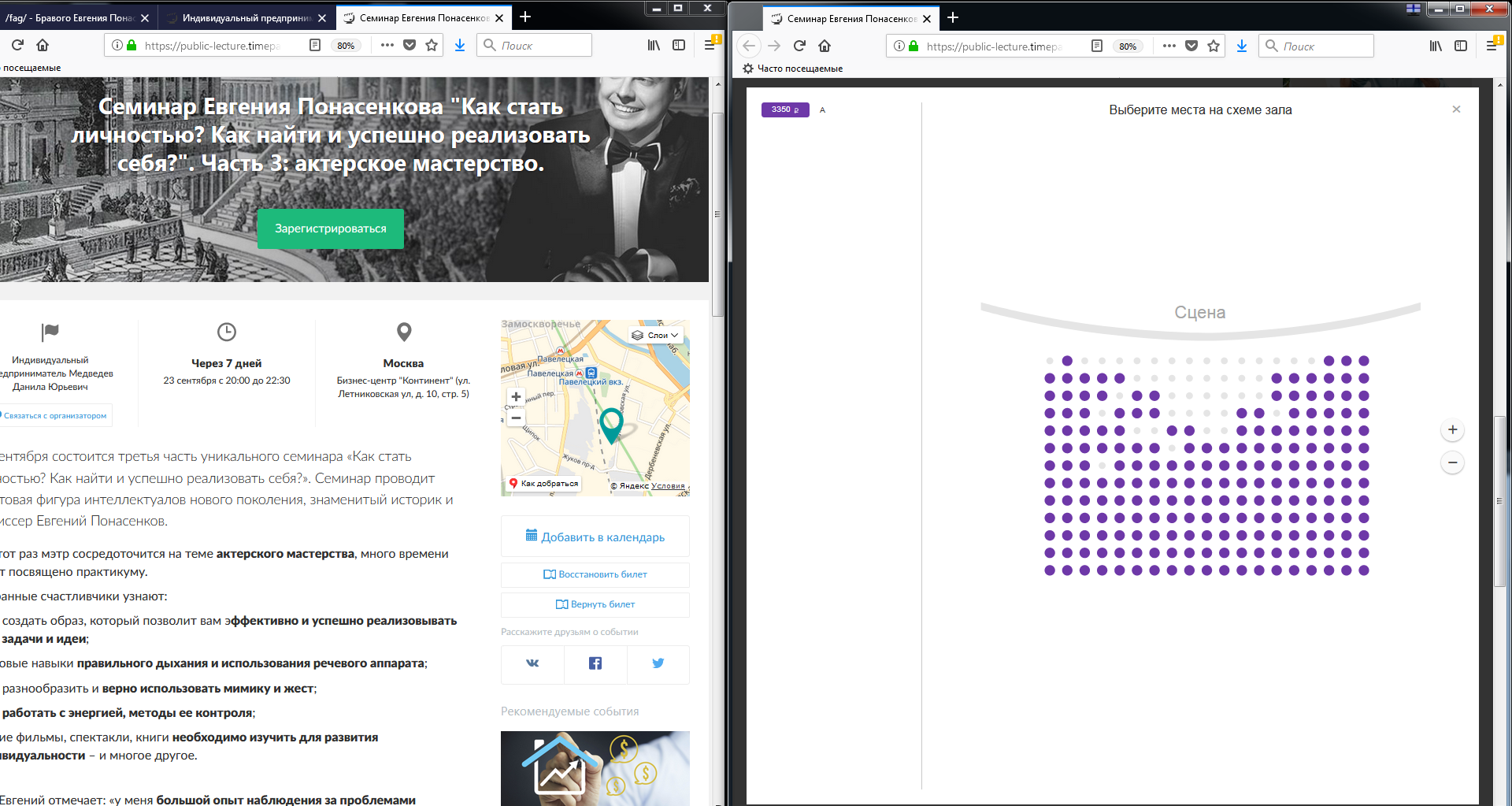Open home page in right browser window
The width and height of the screenshot is (1512, 806).
[x=825, y=46]
